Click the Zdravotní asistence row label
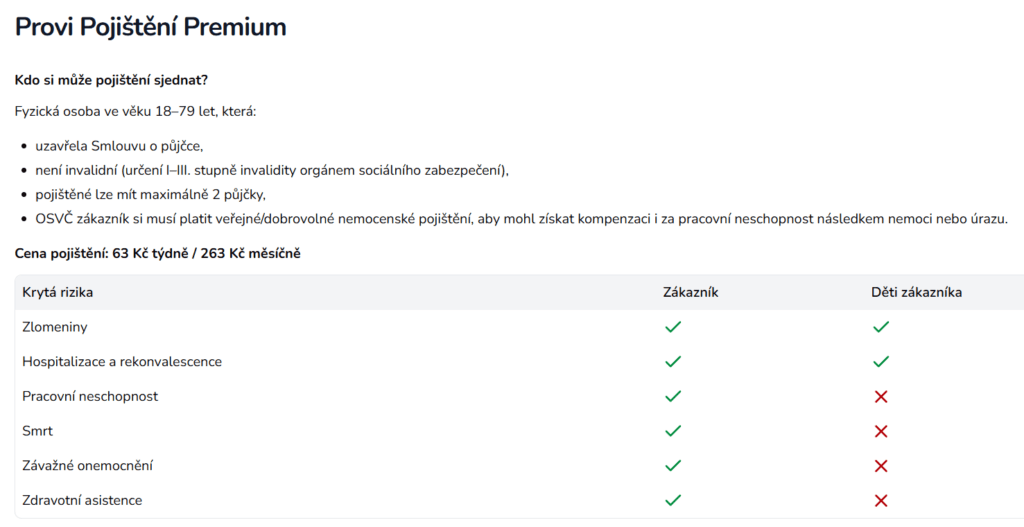This screenshot has width=1024, height=527. [x=82, y=500]
